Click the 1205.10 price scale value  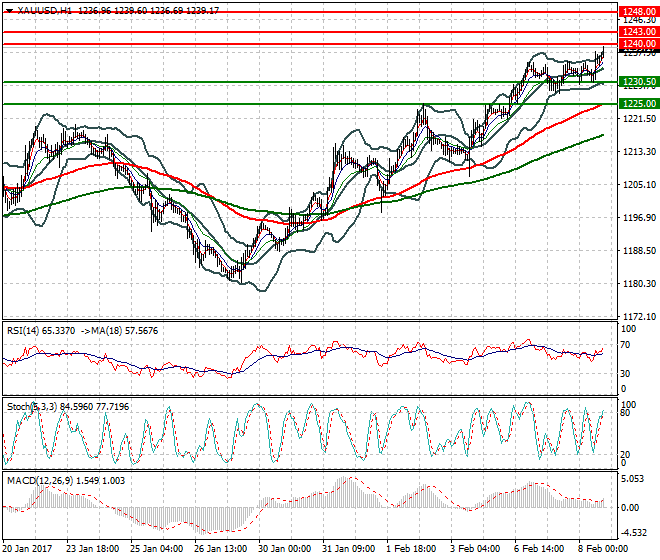(639, 184)
